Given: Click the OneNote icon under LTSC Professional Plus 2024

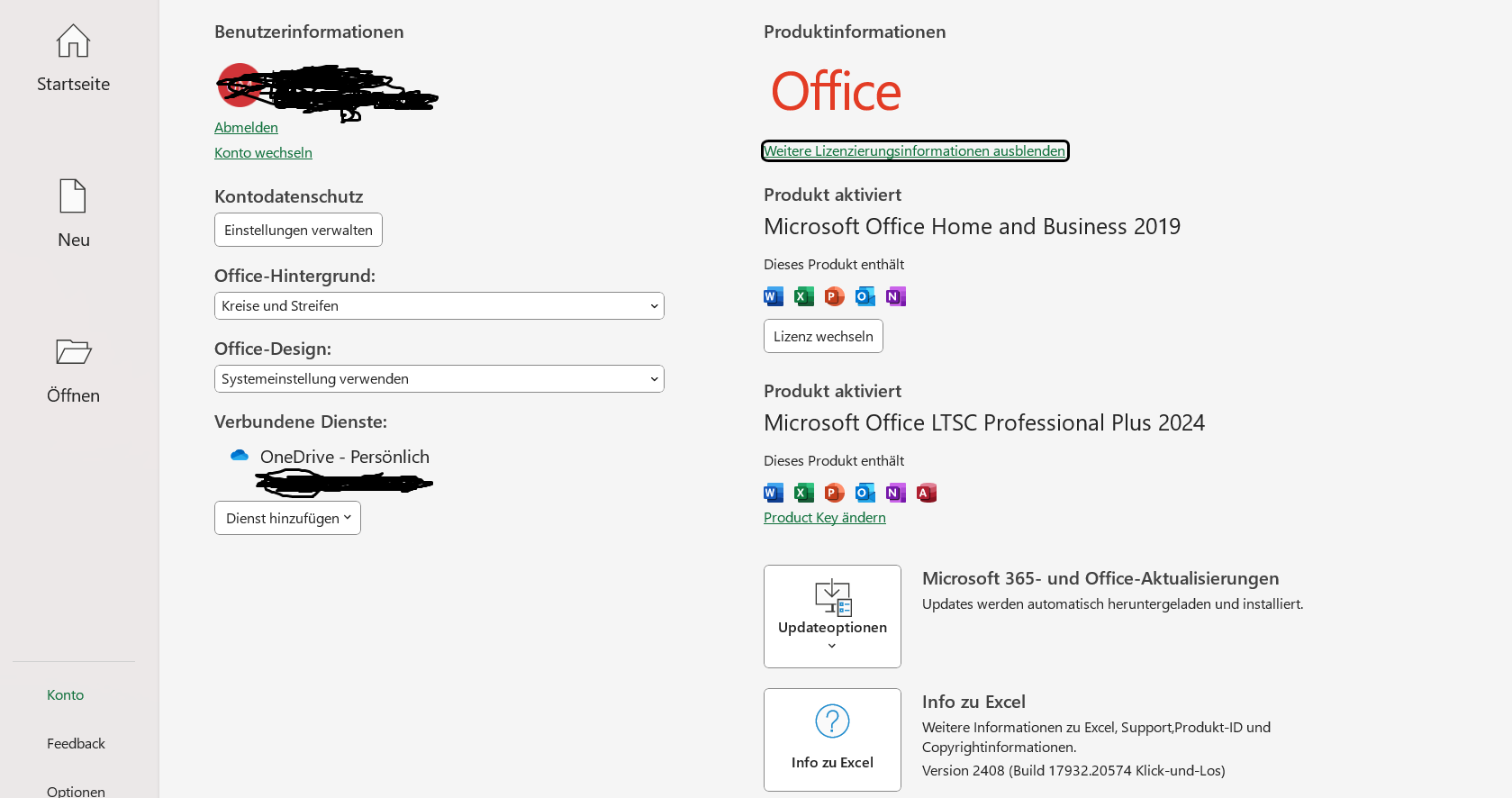Looking at the screenshot, I should pos(896,493).
